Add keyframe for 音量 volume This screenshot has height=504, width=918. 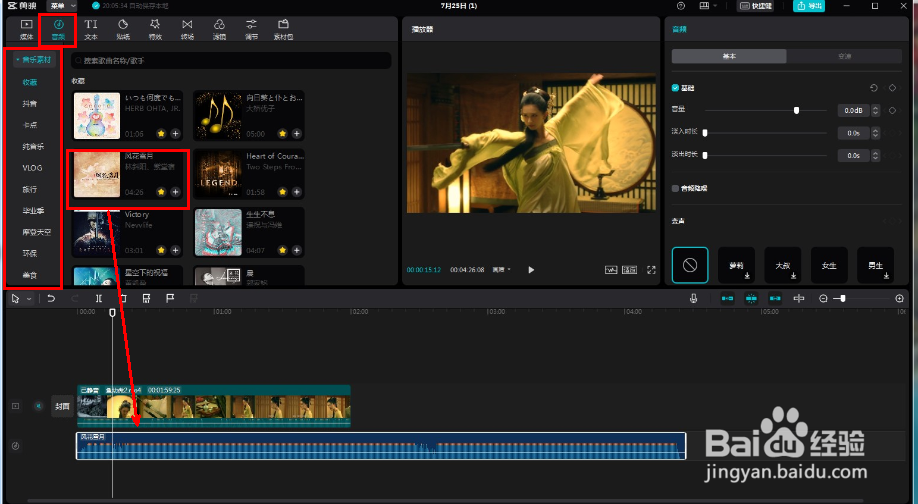(x=892, y=110)
